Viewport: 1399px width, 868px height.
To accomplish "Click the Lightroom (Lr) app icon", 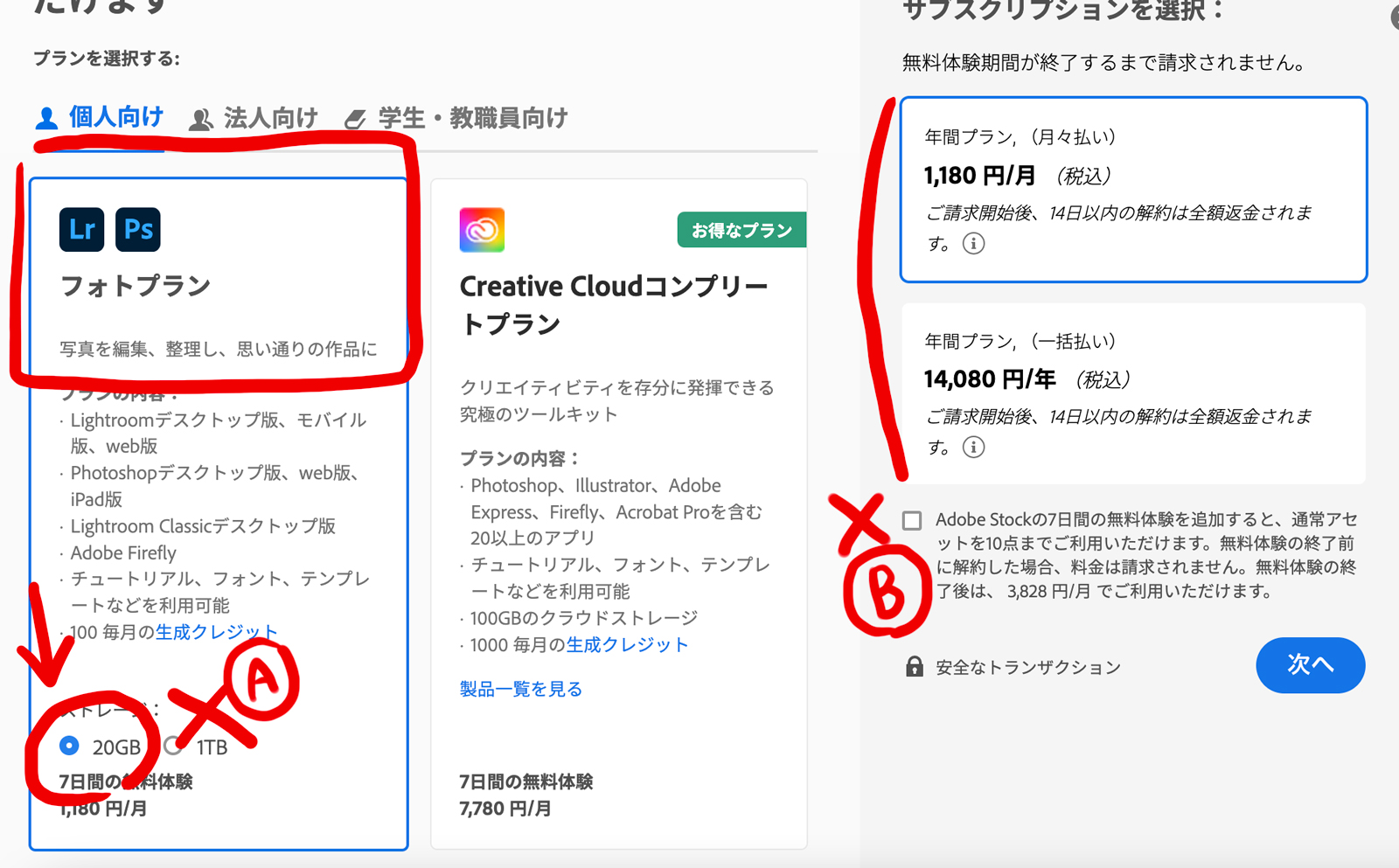I will click(81, 230).
